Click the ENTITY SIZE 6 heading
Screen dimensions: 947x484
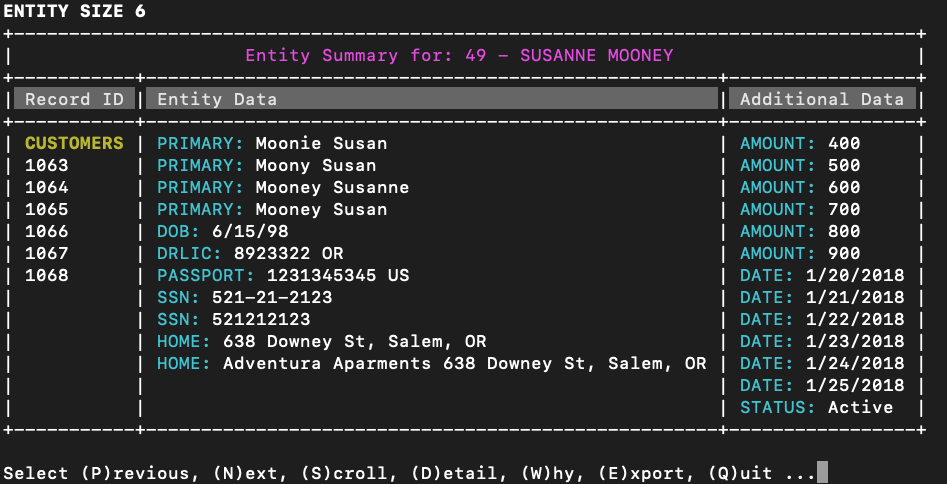pyautogui.click(x=74, y=11)
